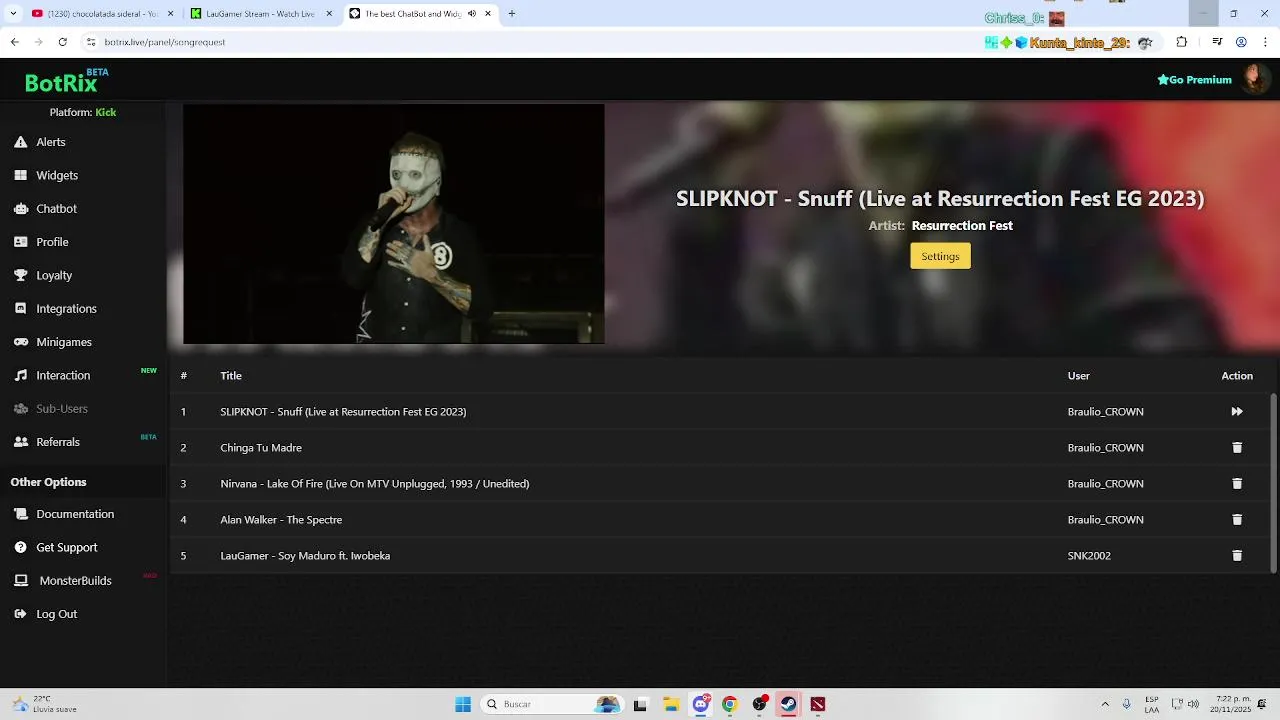The height and width of the screenshot is (720, 1280).
Task: Select row Nirvana - Lake Of Fire title
Action: click(x=375, y=484)
